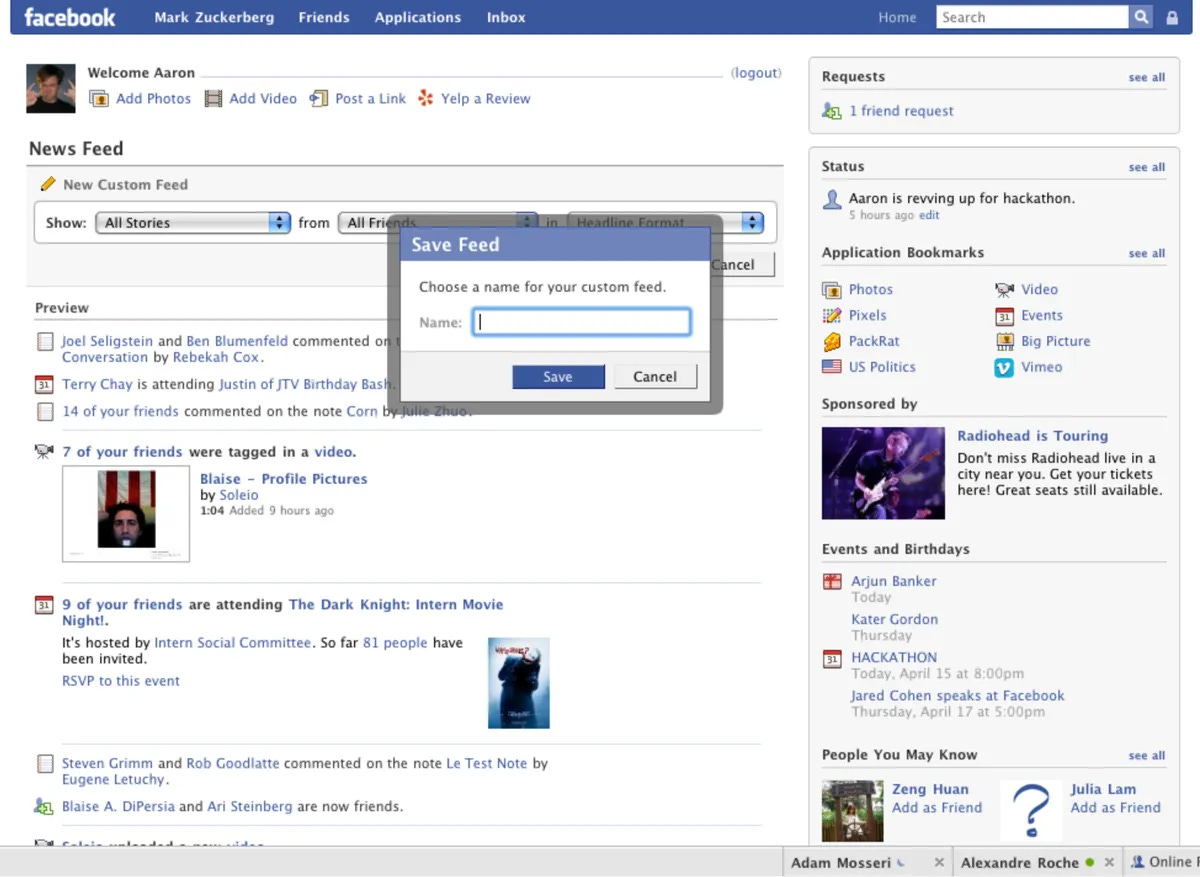Open Radiohead is Touring ad link
The width and height of the screenshot is (1200, 877).
[1033, 436]
